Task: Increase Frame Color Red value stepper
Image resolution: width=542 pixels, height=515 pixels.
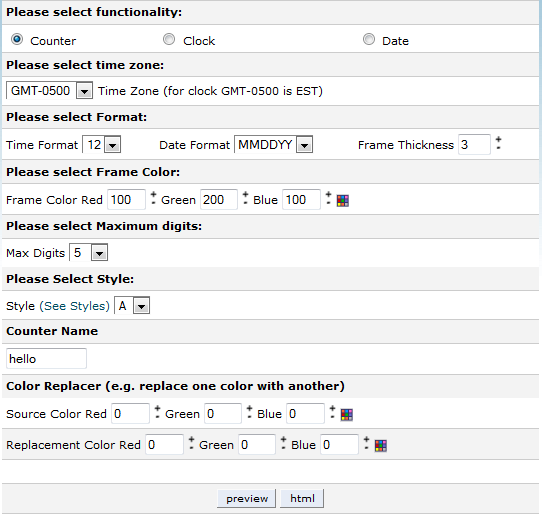Action: (x=153, y=195)
